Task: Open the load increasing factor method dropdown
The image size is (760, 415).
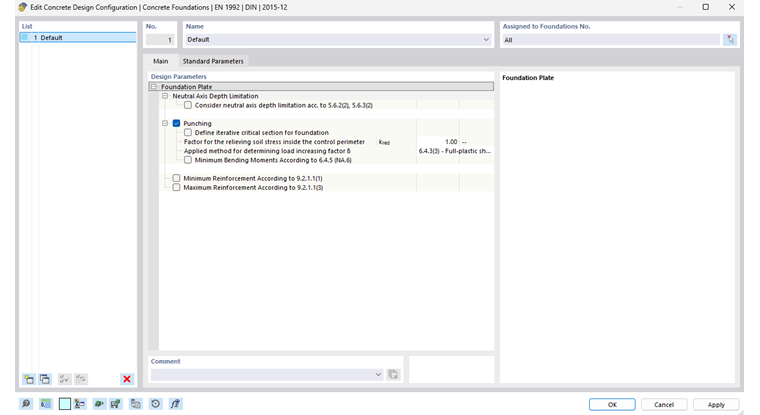Action: 455,151
